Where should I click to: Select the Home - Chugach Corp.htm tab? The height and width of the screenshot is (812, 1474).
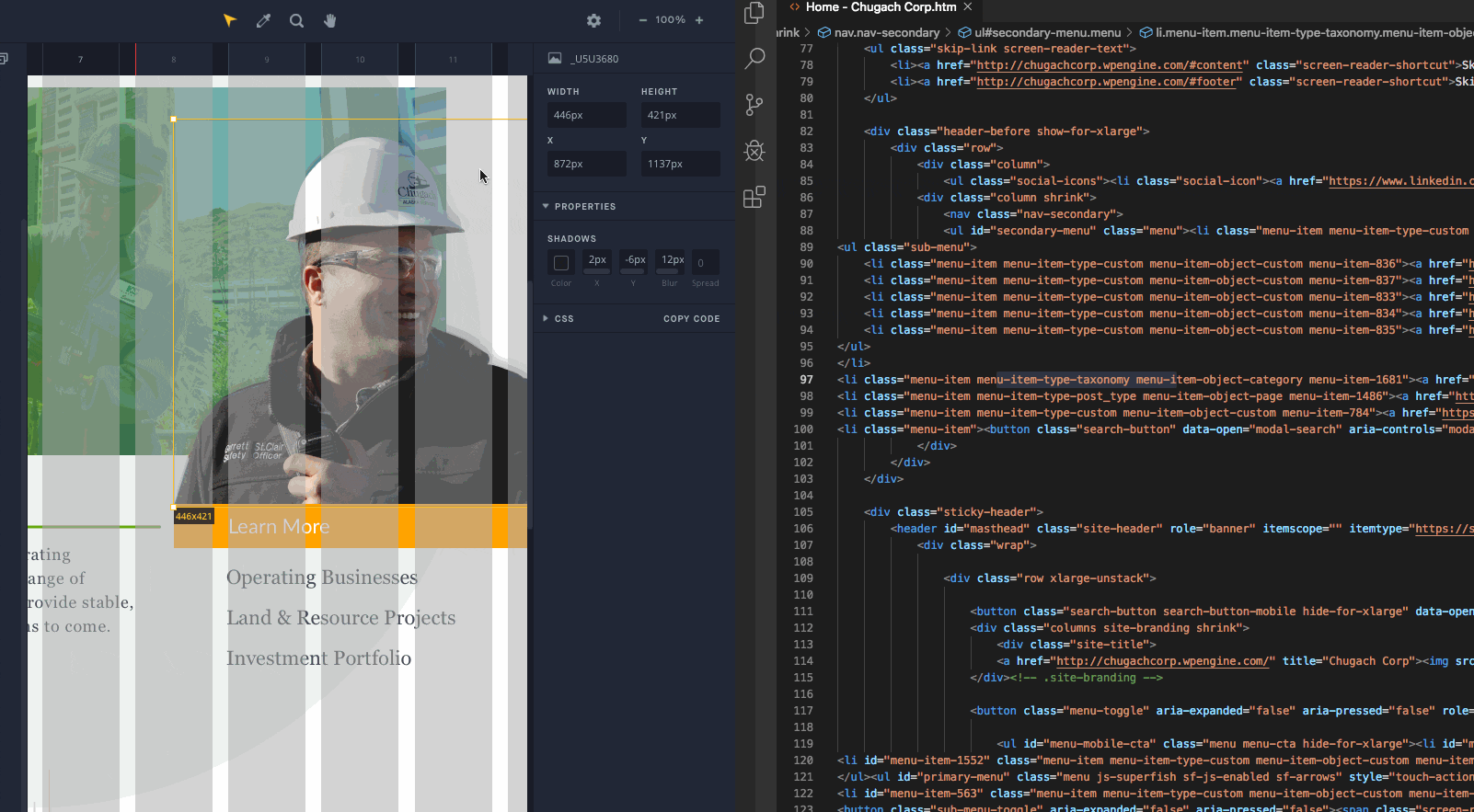[x=880, y=7]
